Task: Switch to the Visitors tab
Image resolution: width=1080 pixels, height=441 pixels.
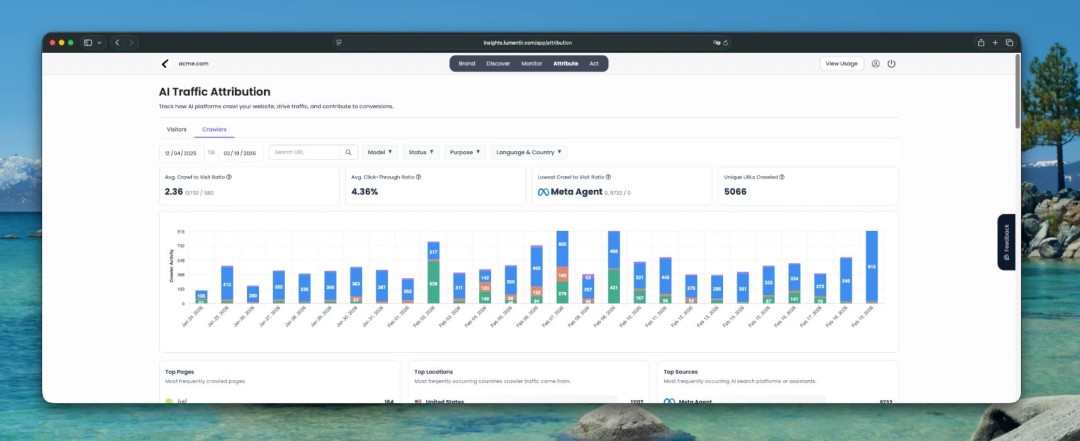Action: pyautogui.click(x=176, y=129)
